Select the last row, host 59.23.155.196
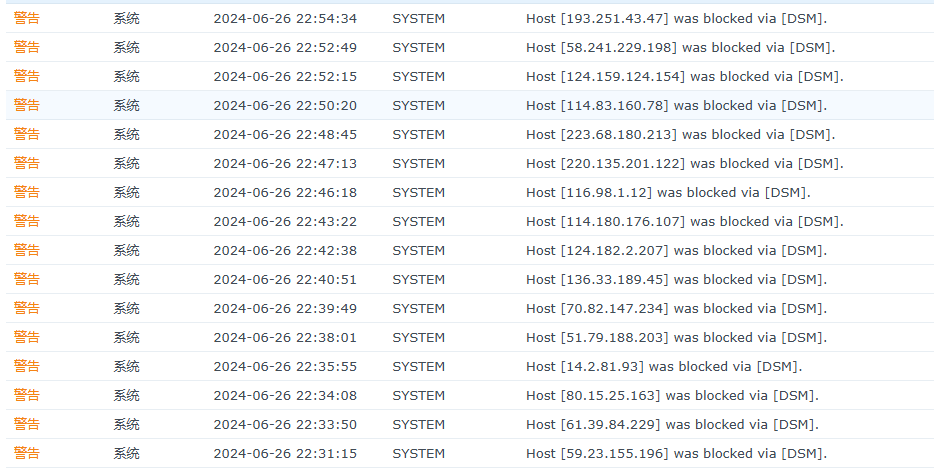Image resolution: width=934 pixels, height=470 pixels. pyautogui.click(x=676, y=453)
